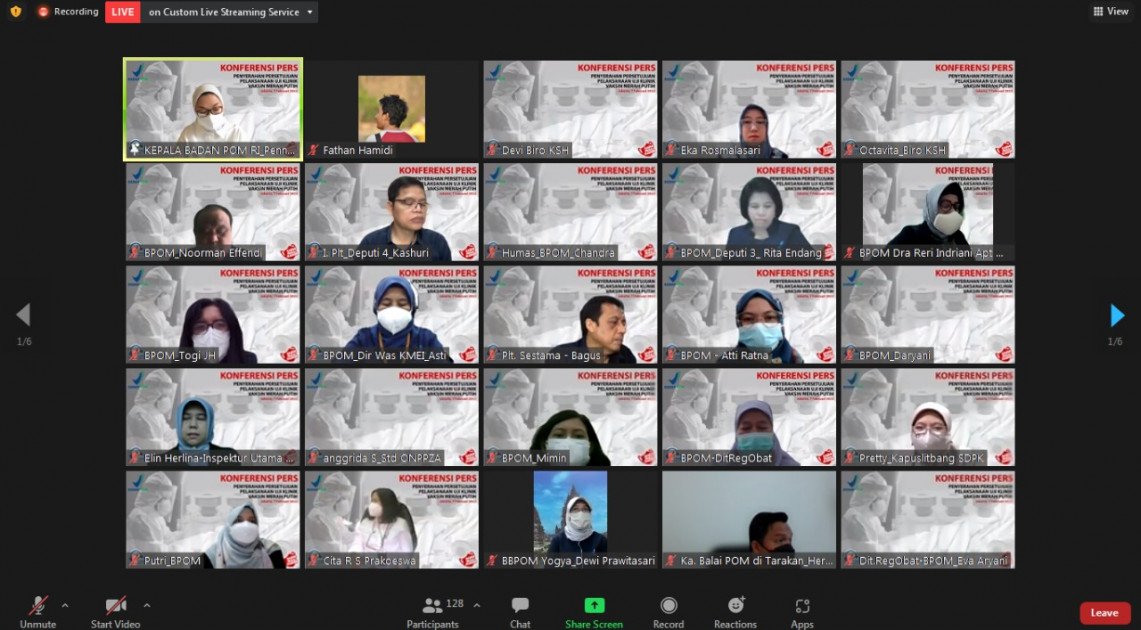Open the Apps panel

click(x=802, y=606)
